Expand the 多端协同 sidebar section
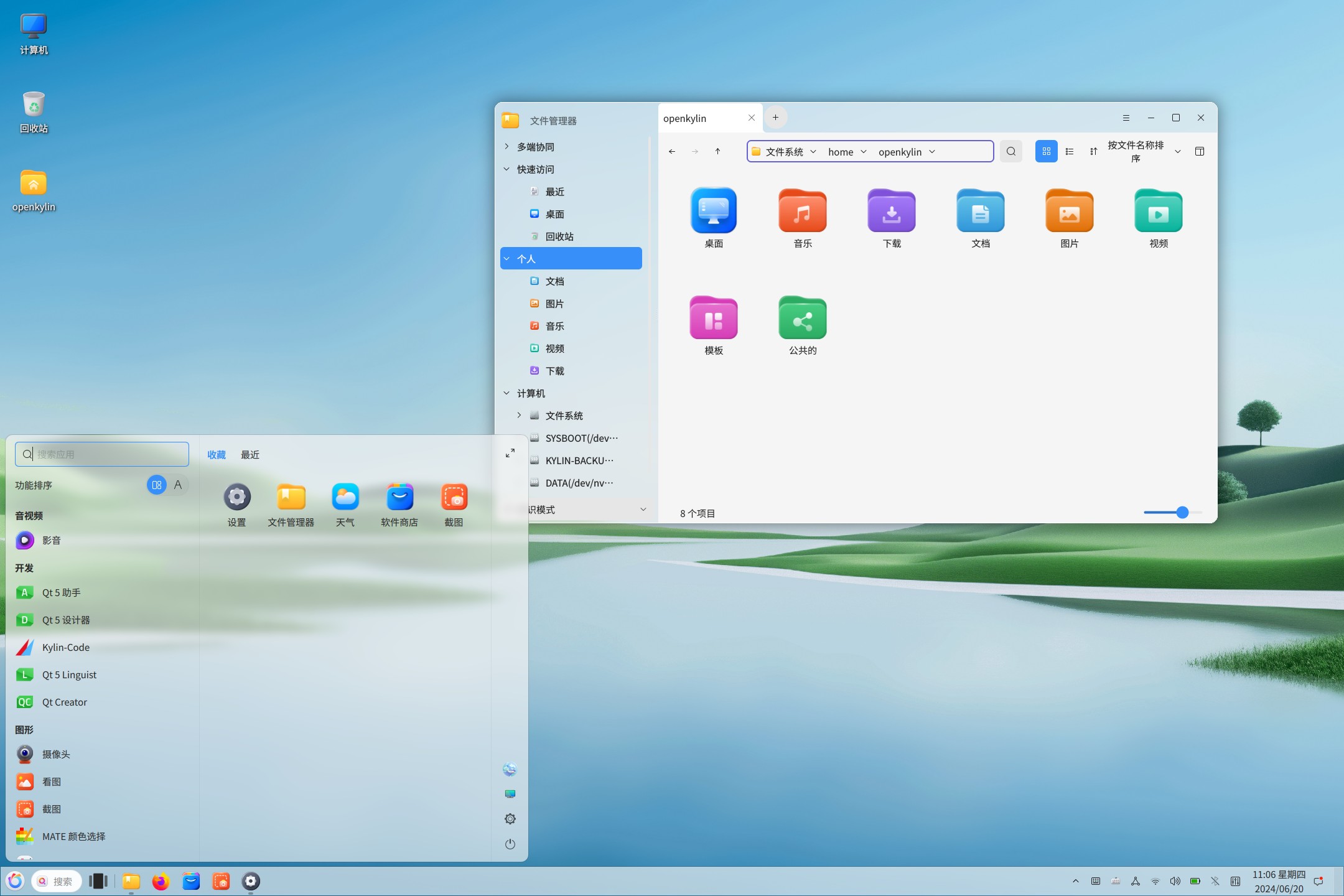 coord(506,146)
